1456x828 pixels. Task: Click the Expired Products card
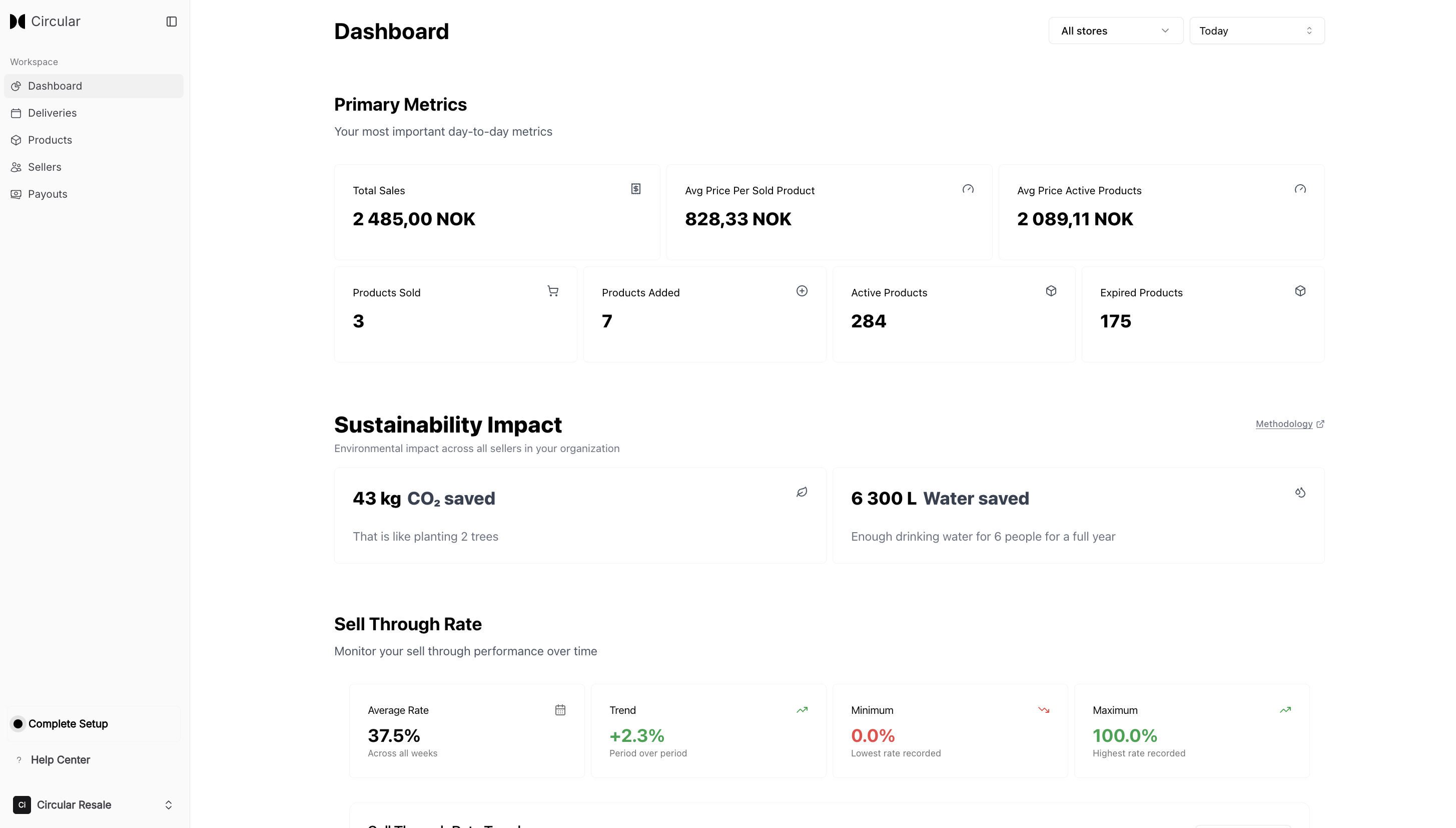tap(1202, 314)
